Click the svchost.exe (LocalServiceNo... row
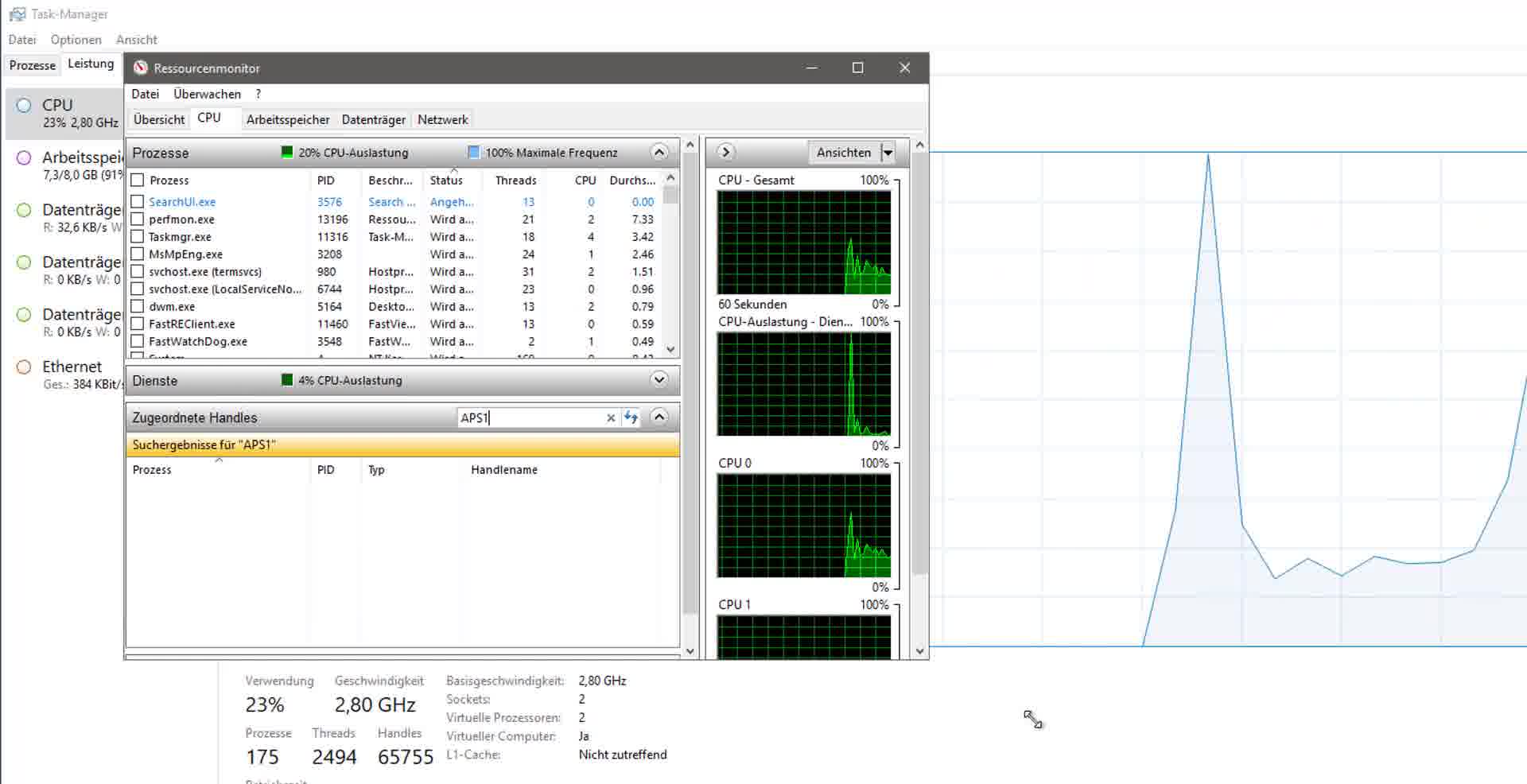This screenshot has height=784, width=1527. pyautogui.click(x=395, y=289)
